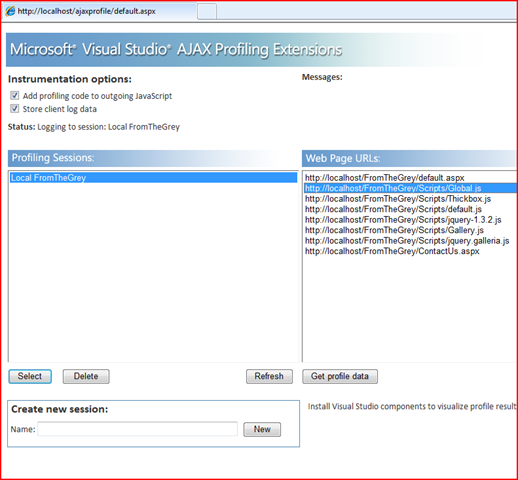This screenshot has width=518, height=480.
Task: Select the ajaxprofile/default.aspx browser tab
Action: [x=99, y=11]
